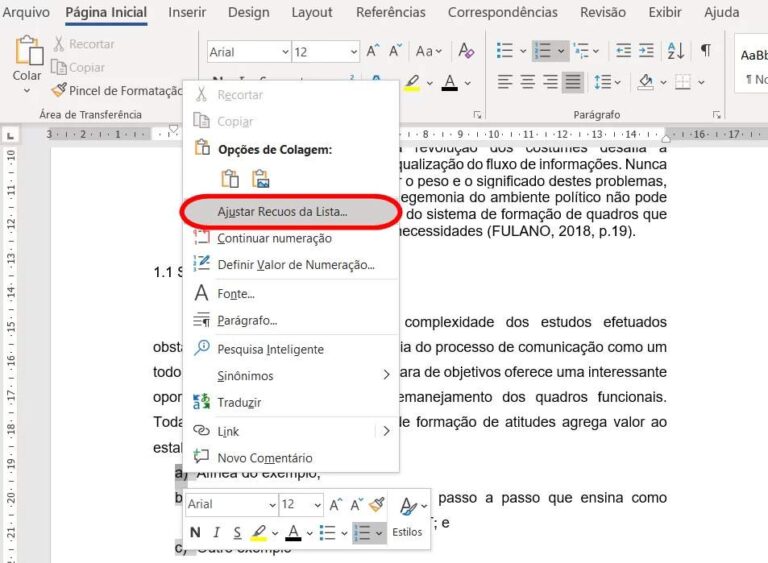Click line spacing icon in ribbon

tap(602, 81)
